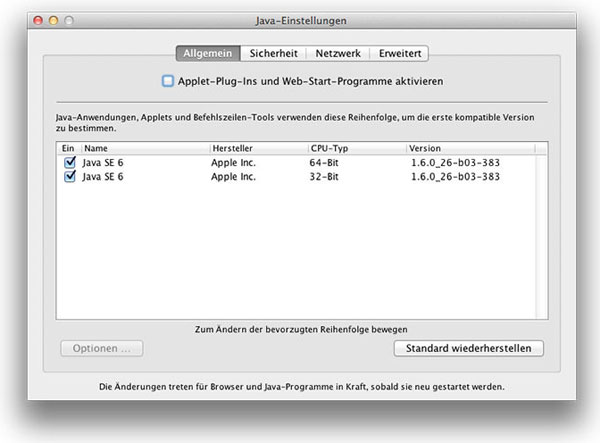Click the Java-Einstellungen window title
Screen dimensions: 600x443
(x=299, y=20)
